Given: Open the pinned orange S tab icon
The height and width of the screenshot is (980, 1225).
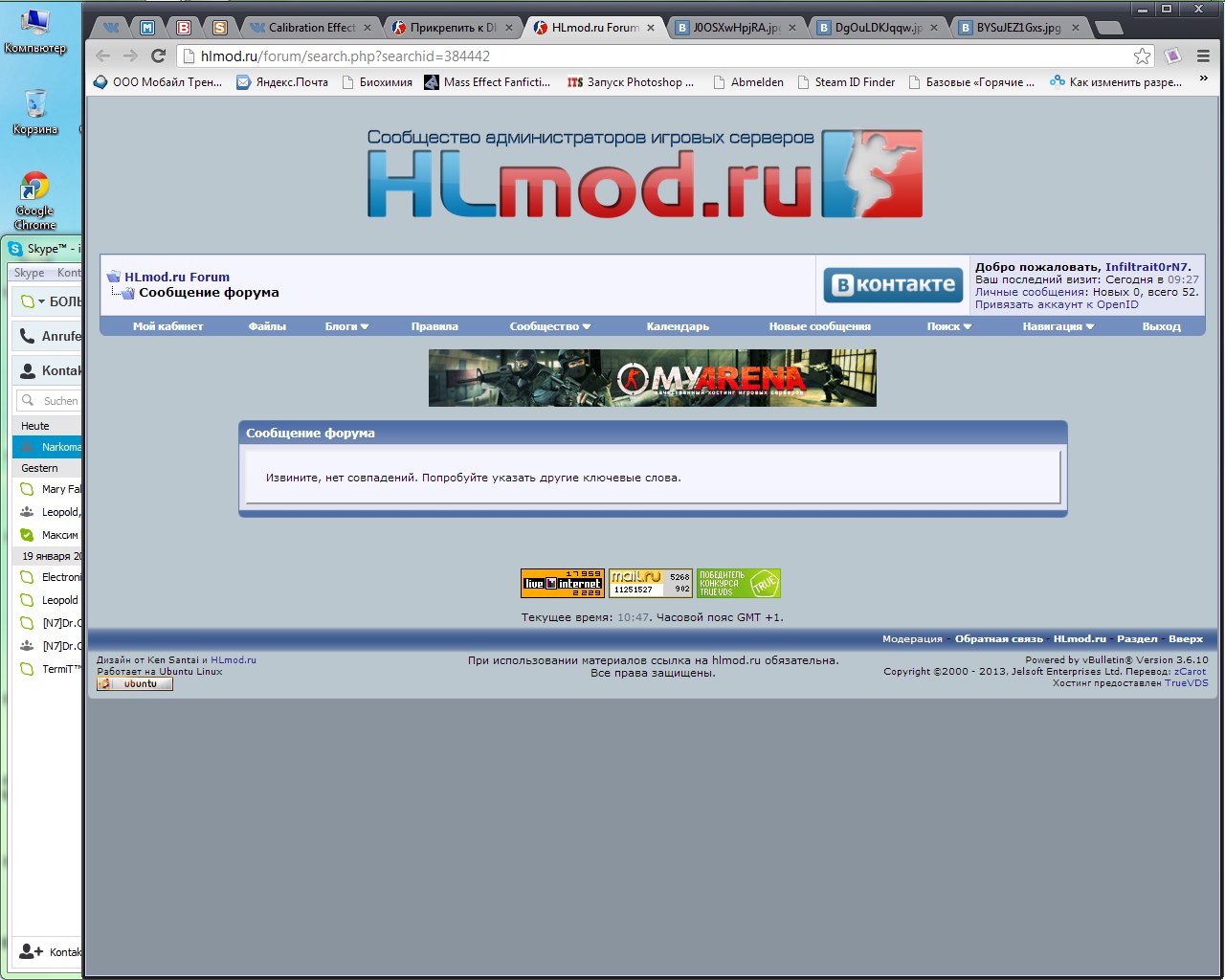Looking at the screenshot, I should (220, 28).
